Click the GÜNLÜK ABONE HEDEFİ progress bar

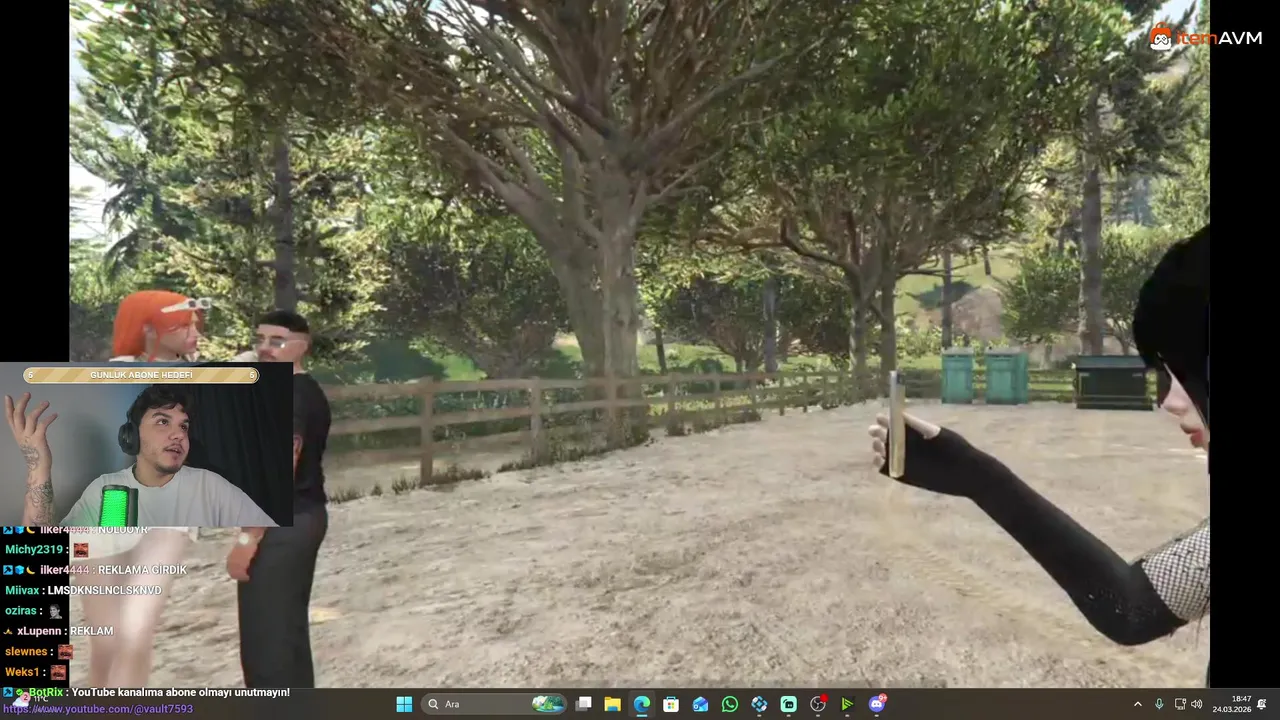point(141,375)
